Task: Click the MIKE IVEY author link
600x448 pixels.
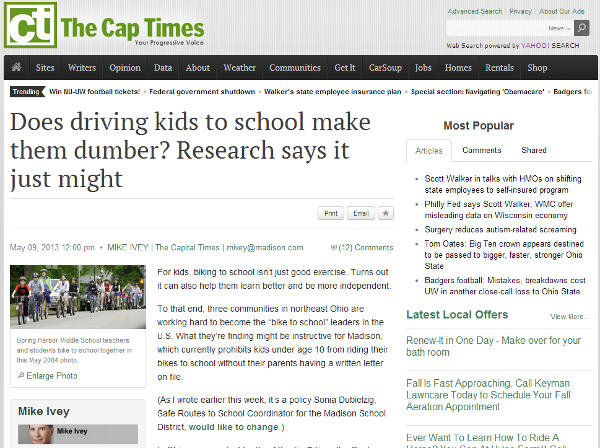Action: (x=128, y=248)
